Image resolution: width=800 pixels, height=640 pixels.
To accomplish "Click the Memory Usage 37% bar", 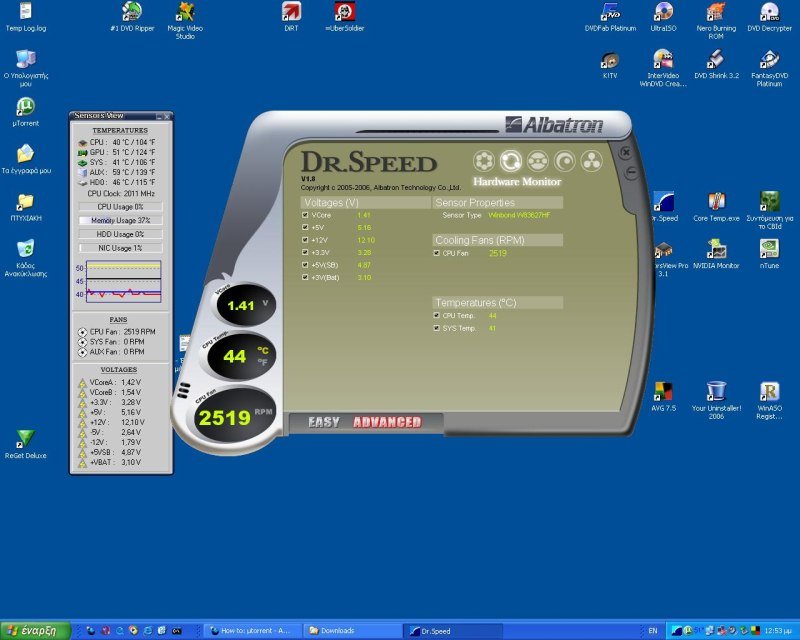I will click(x=121, y=220).
